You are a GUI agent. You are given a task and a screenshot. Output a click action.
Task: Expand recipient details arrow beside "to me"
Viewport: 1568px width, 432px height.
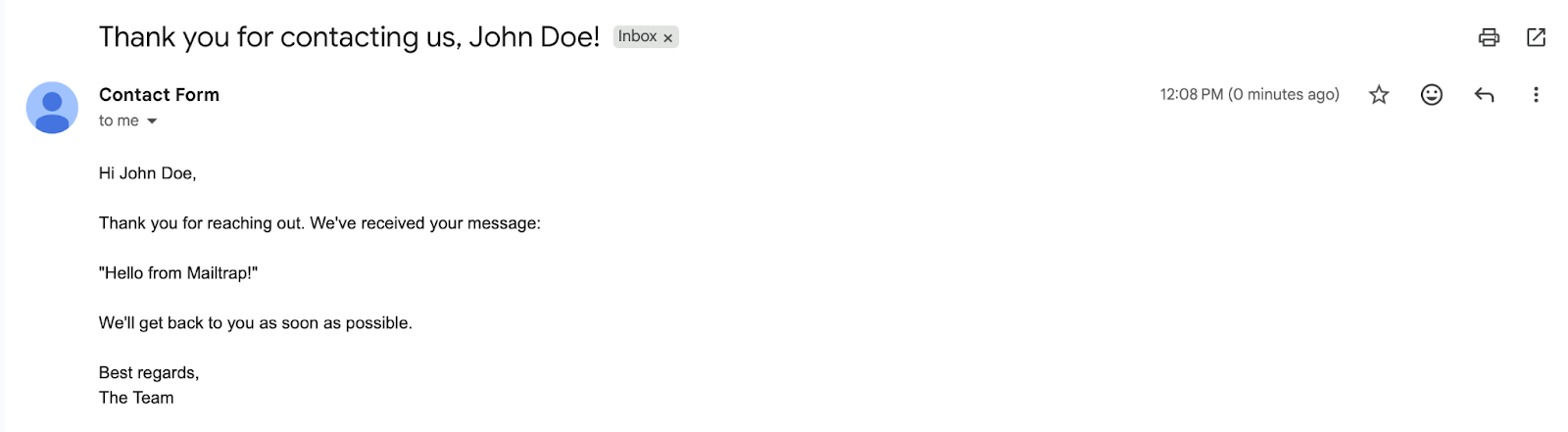click(x=152, y=121)
